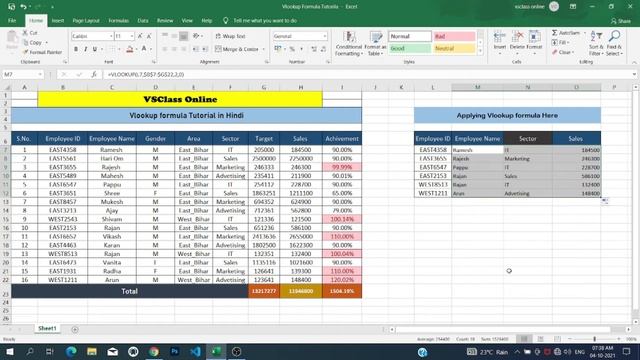The height and width of the screenshot is (360, 640).
Task: Click the Share button
Action: [x=621, y=21]
